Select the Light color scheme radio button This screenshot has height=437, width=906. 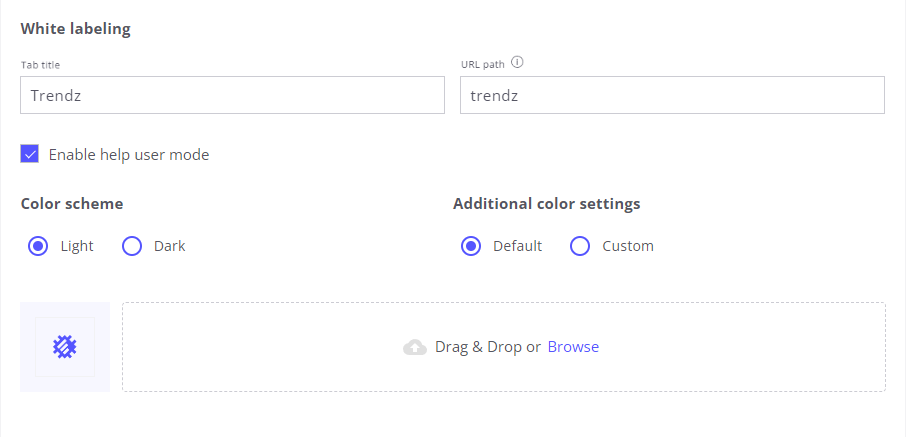tap(39, 246)
